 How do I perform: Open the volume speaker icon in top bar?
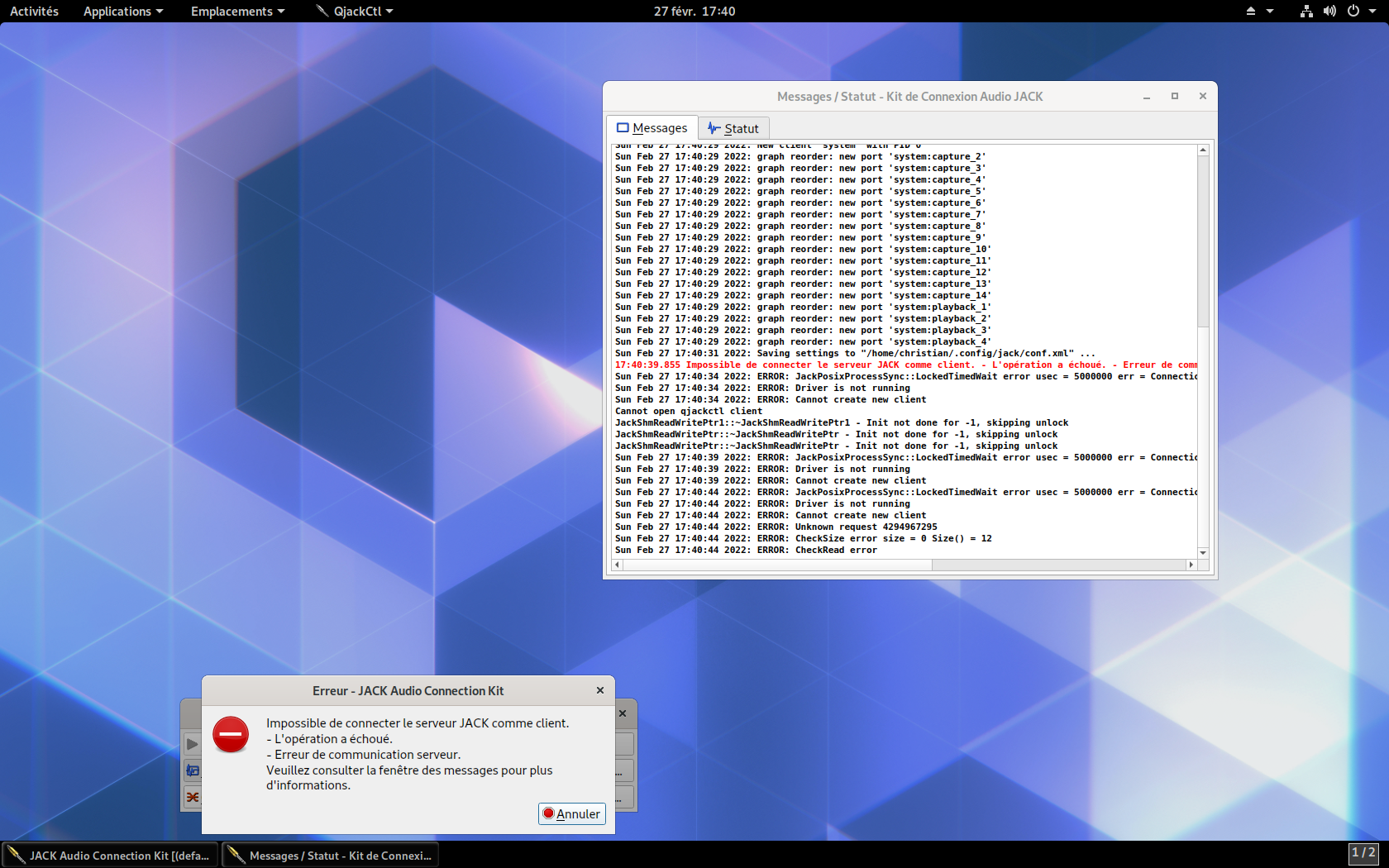pyautogui.click(x=1329, y=11)
